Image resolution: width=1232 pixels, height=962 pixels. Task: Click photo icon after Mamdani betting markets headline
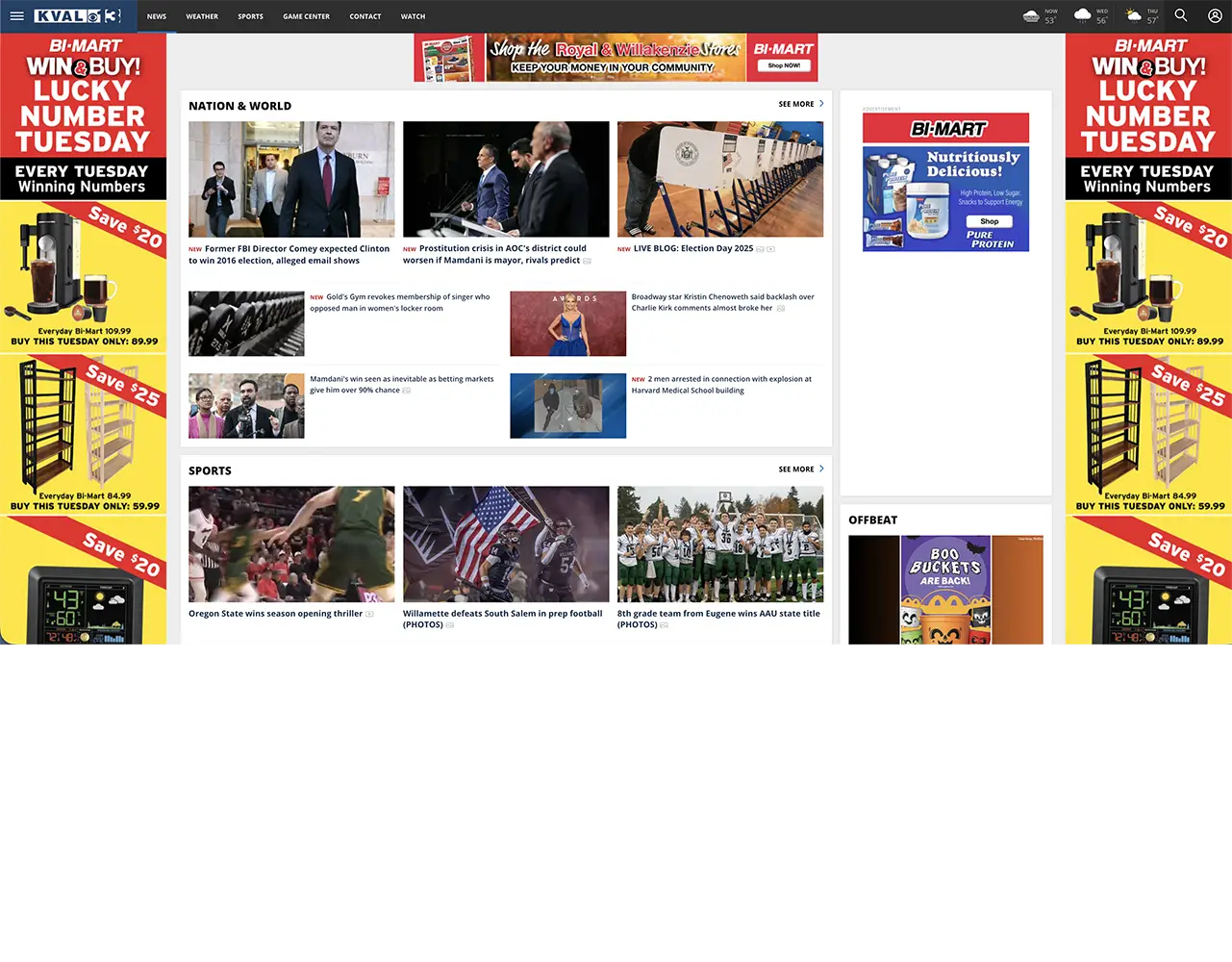pos(407,391)
